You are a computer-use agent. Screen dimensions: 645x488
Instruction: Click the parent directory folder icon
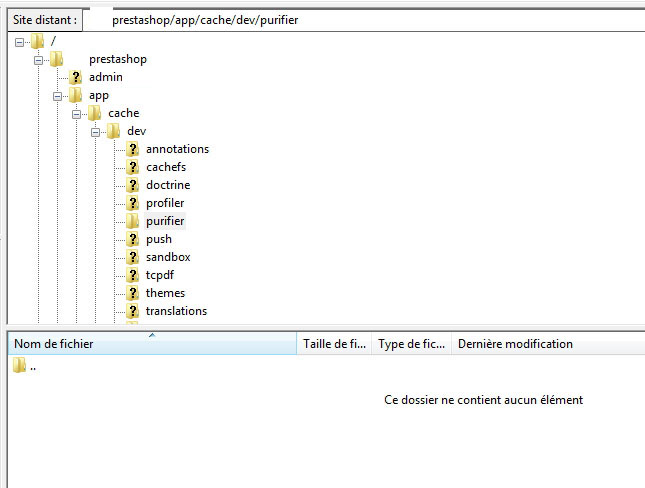19,365
